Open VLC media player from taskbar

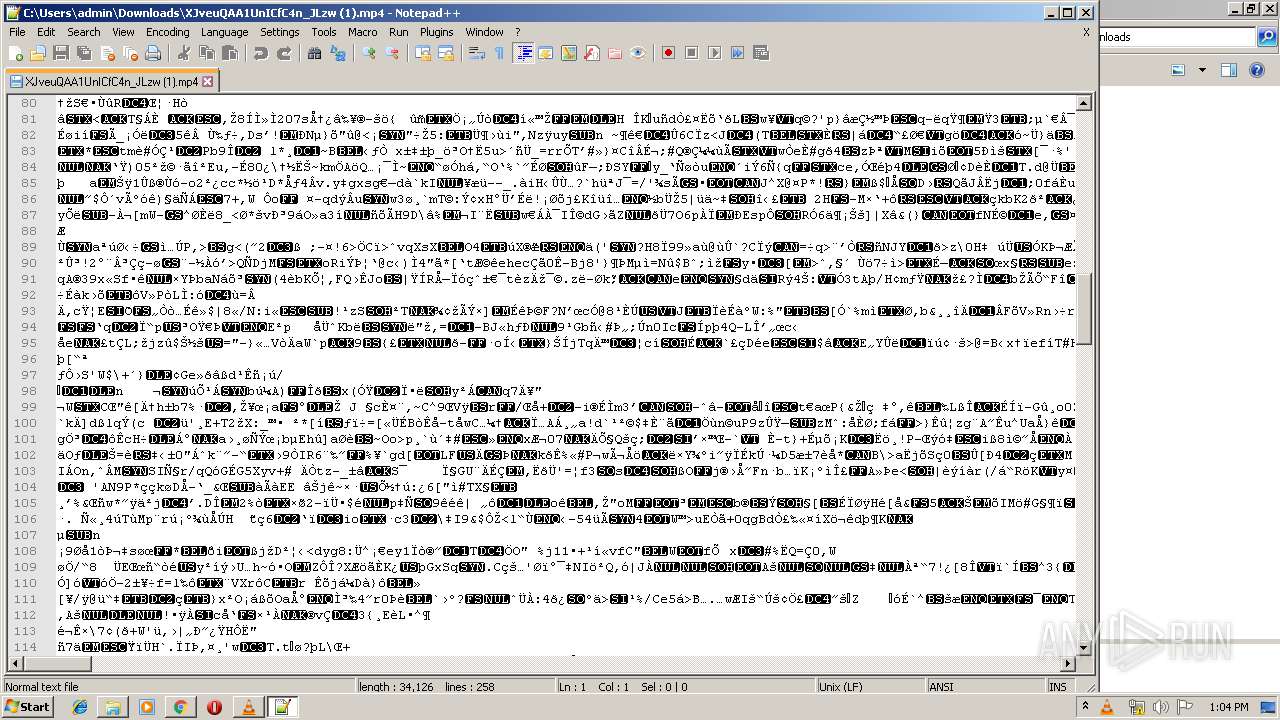(248, 707)
